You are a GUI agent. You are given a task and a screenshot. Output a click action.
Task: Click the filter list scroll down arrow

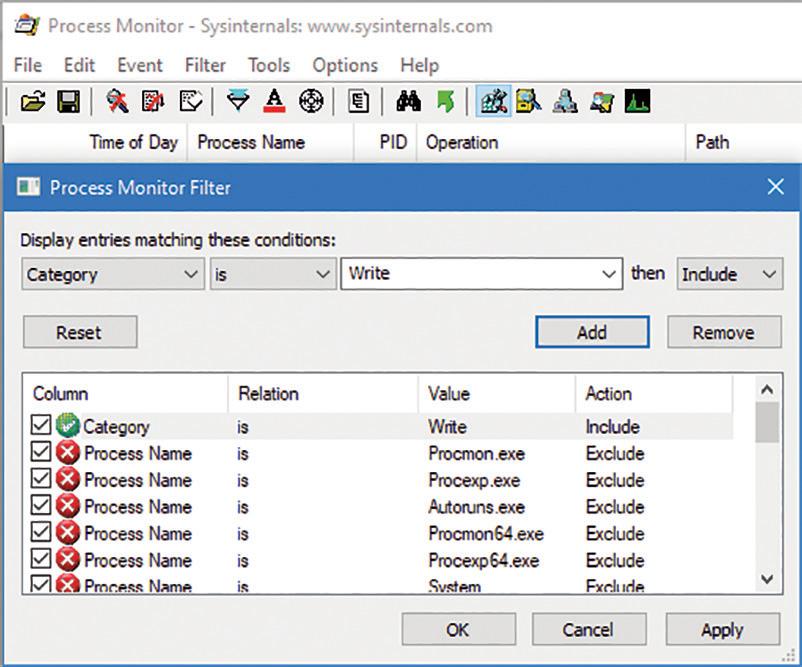click(x=767, y=579)
